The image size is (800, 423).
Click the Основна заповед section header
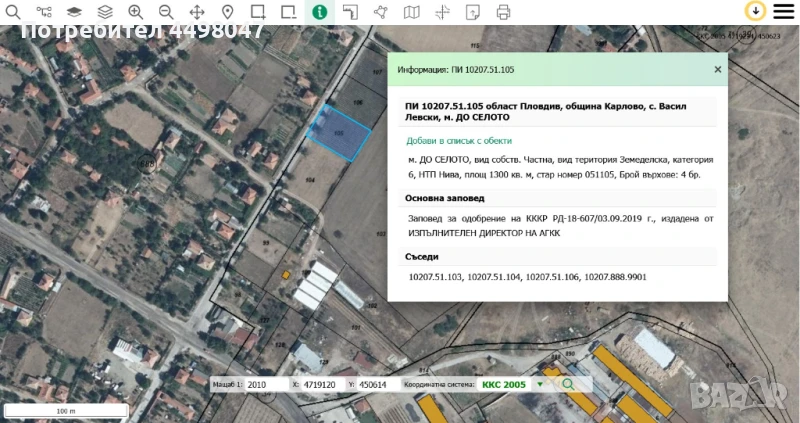tap(438, 197)
